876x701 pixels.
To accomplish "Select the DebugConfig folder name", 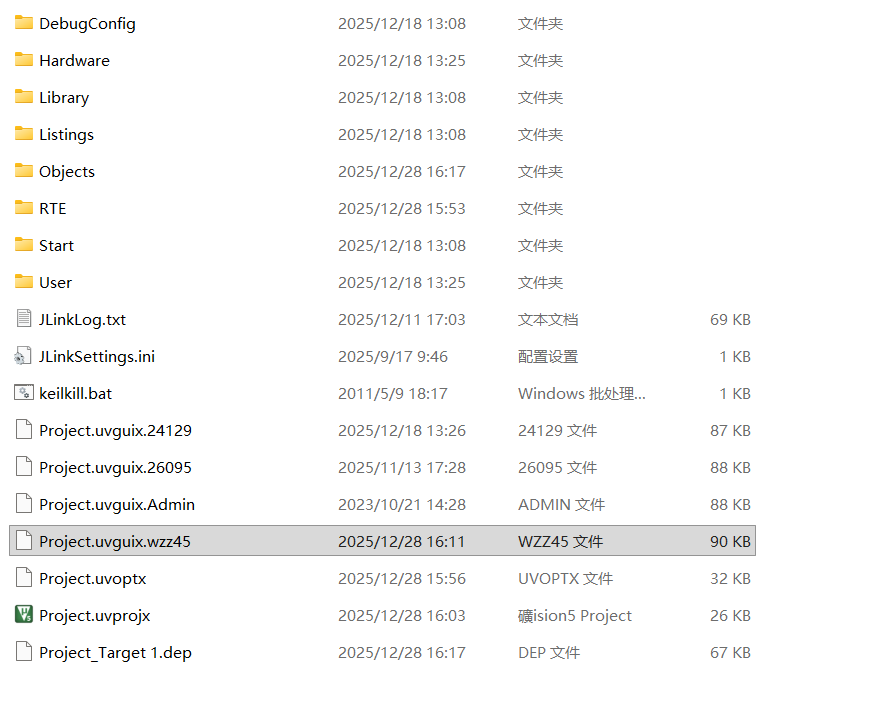I will (87, 24).
